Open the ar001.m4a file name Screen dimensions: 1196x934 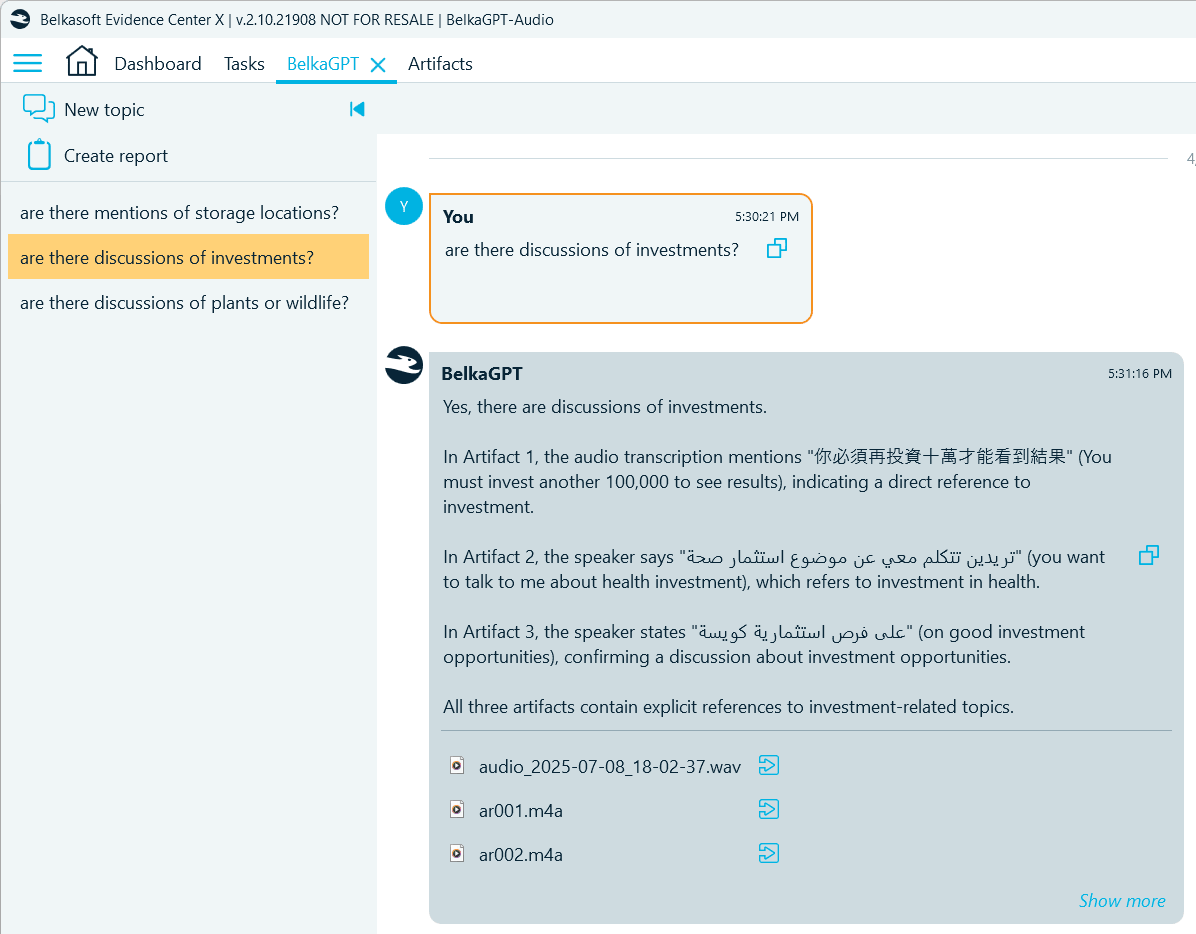pos(520,811)
